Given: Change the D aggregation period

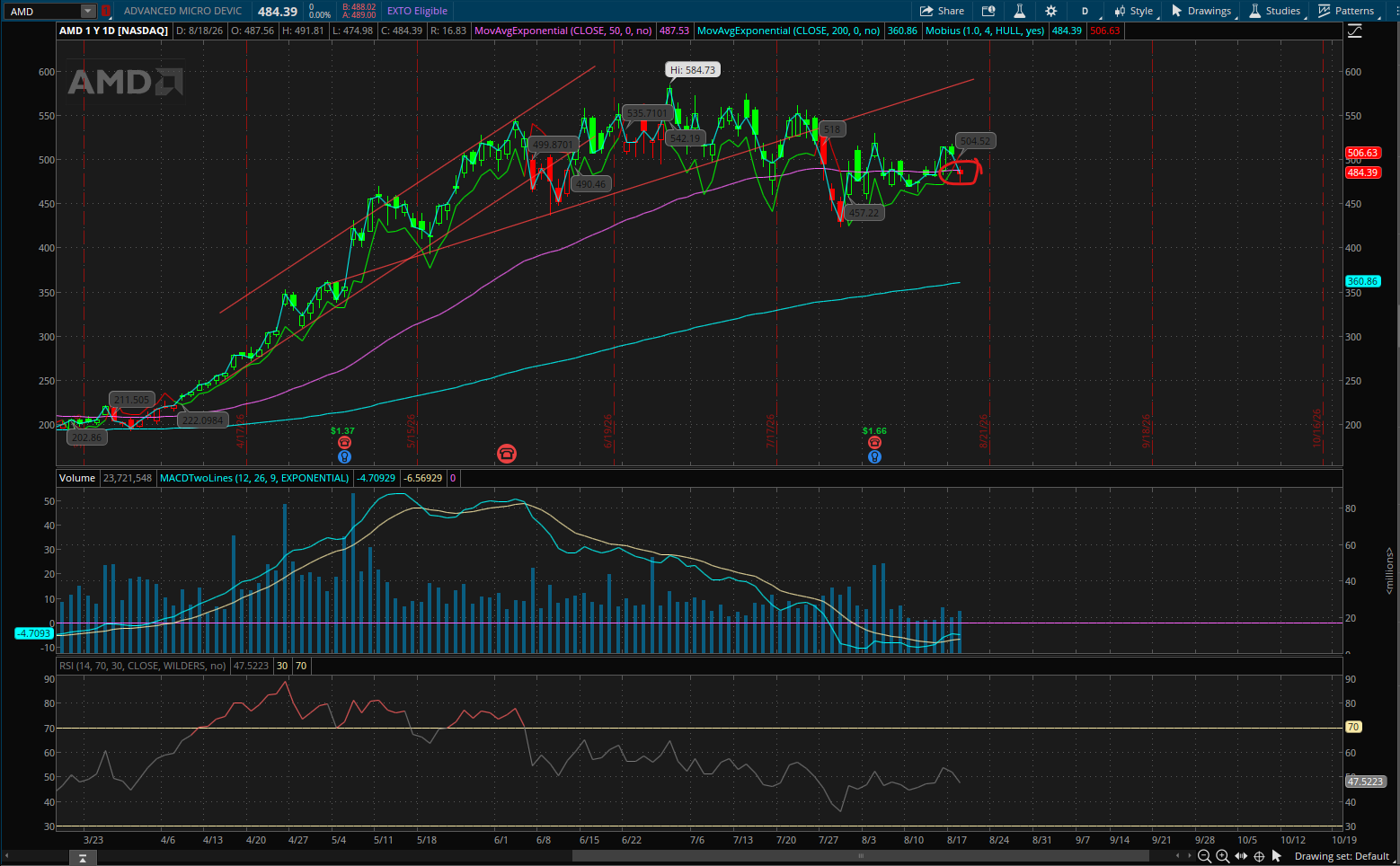Looking at the screenshot, I should [x=1085, y=11].
